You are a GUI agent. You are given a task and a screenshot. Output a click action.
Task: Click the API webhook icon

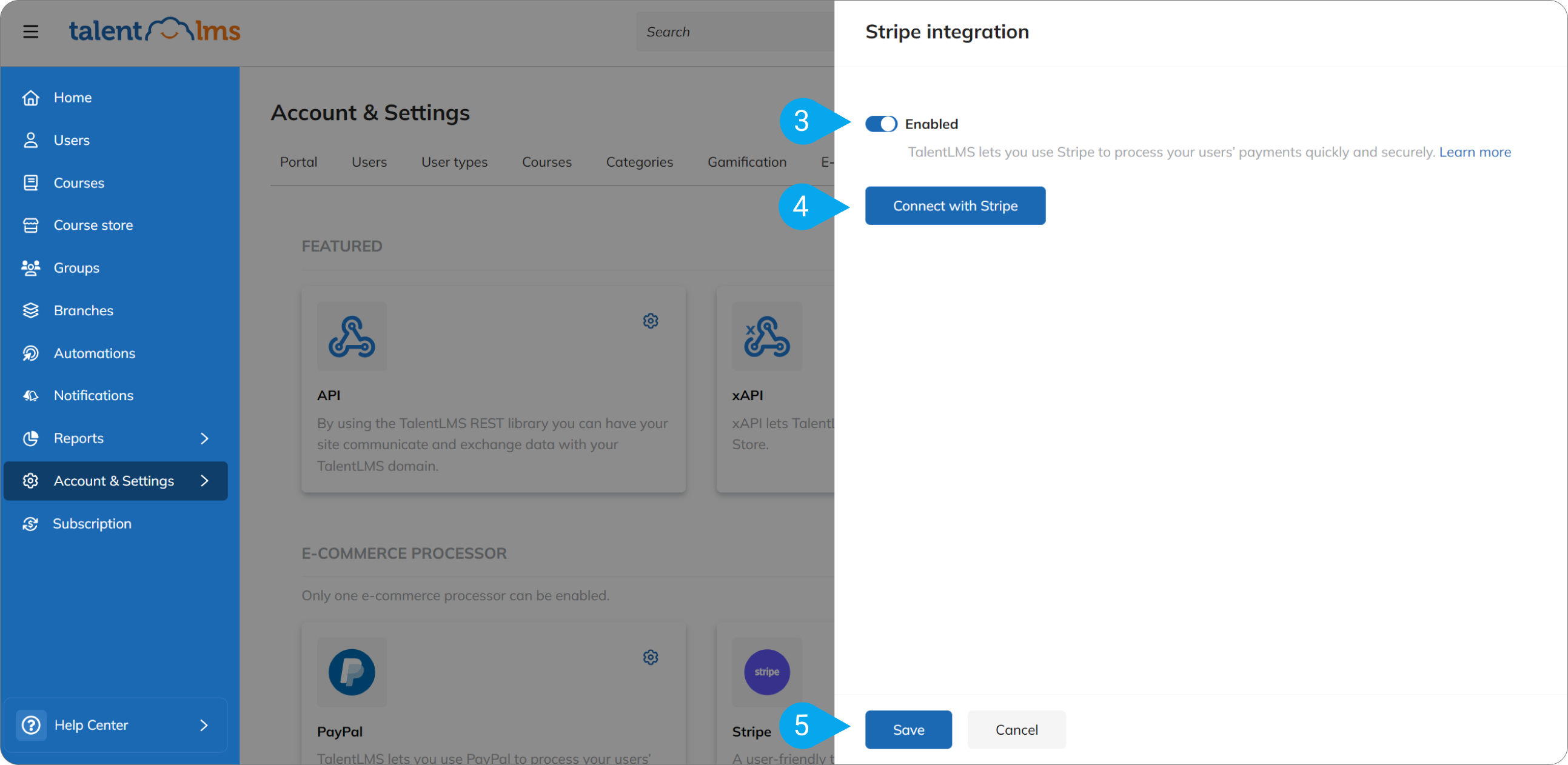[352, 336]
